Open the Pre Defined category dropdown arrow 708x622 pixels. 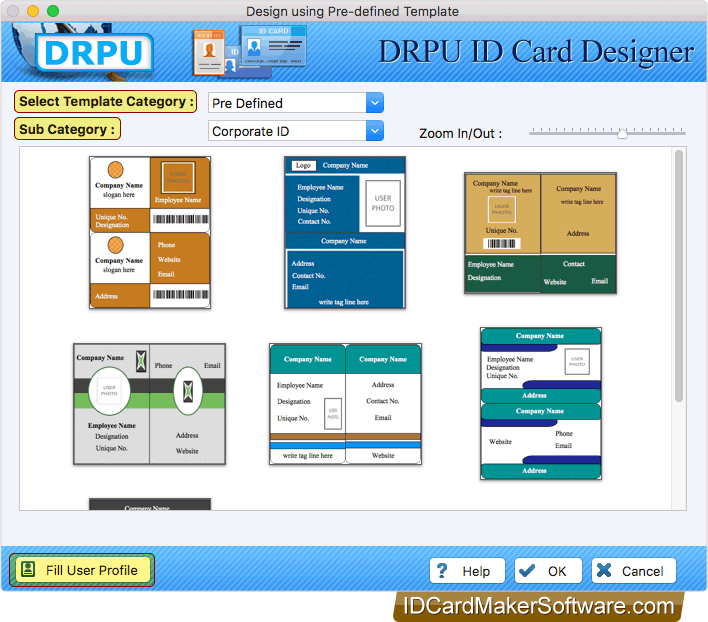point(374,103)
